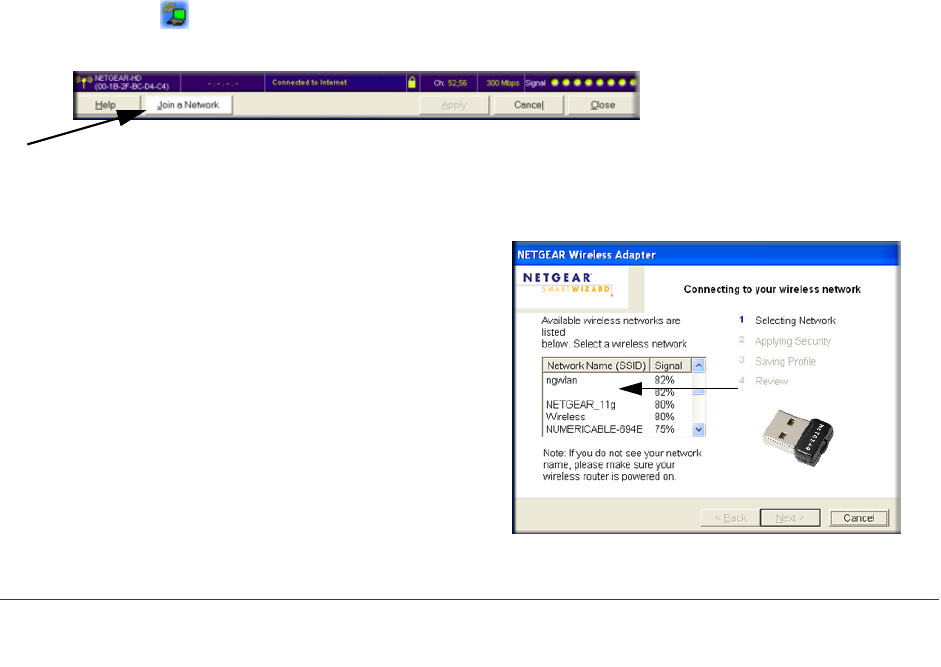Screen dimensions: 941x667
Task: Click the wireless adapter tray icon
Action: pos(175,14)
